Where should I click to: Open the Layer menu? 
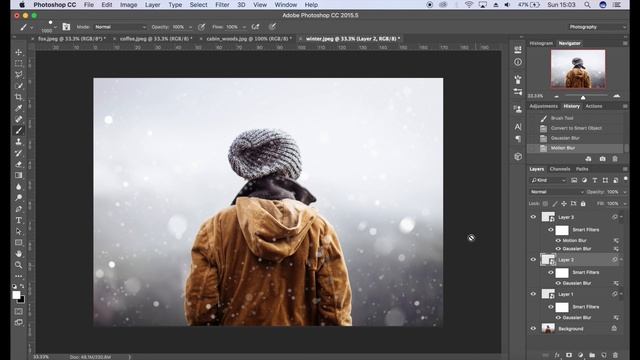[x=152, y=5]
